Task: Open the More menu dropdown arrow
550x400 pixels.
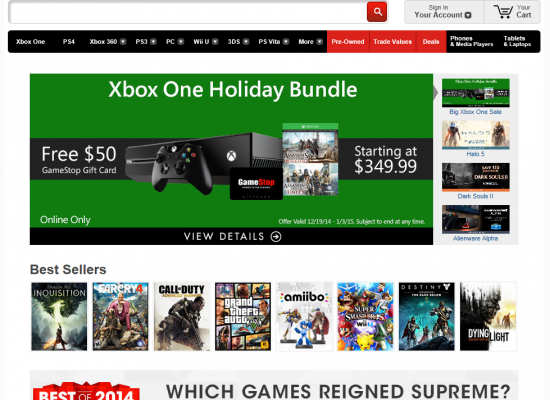Action: (320, 42)
